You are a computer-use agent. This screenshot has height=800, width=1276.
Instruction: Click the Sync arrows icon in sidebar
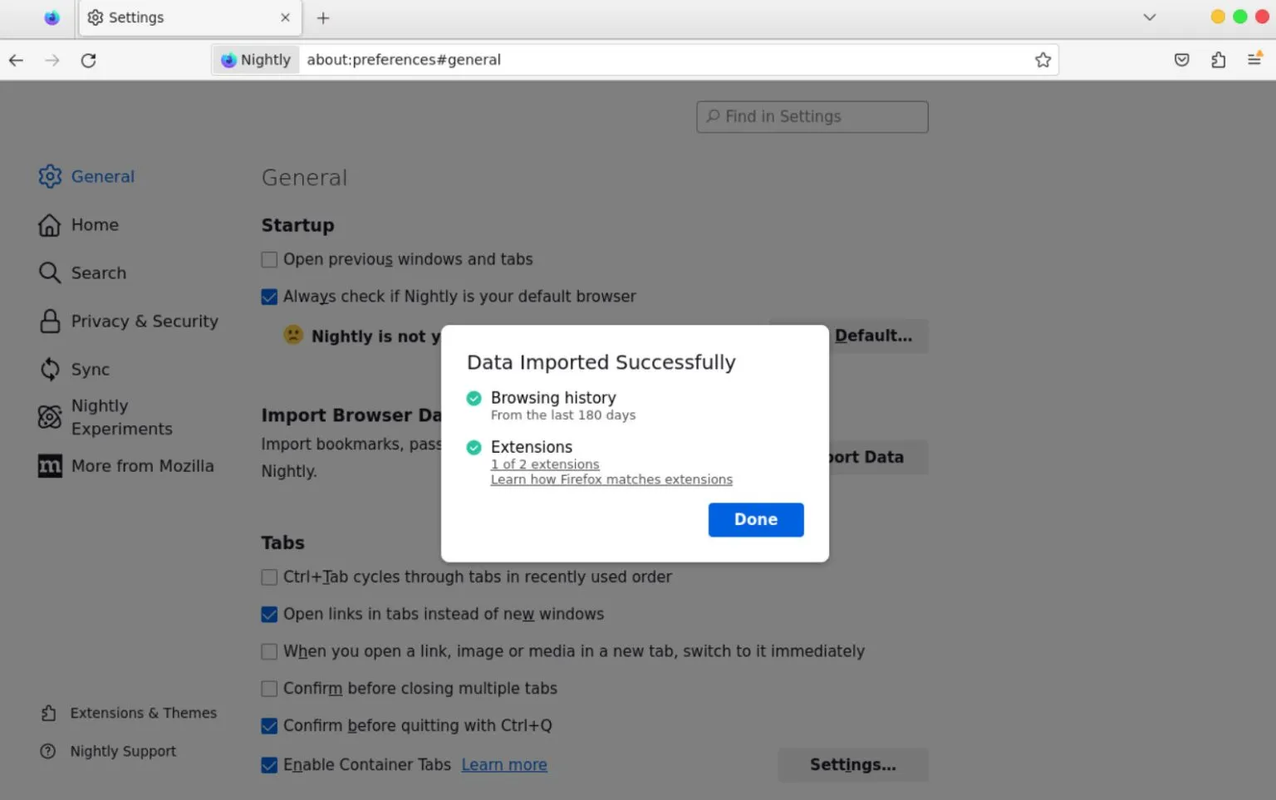click(x=50, y=369)
